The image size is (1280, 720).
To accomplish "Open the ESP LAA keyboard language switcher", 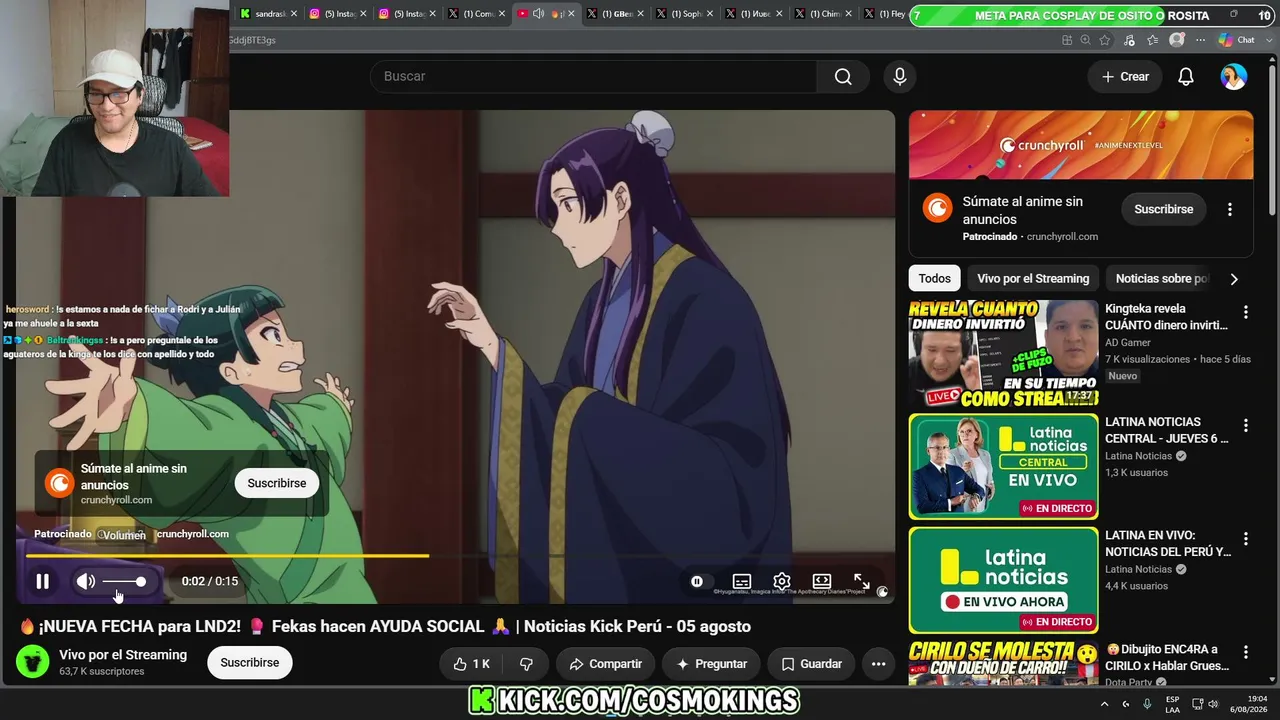I will (x=1172, y=704).
